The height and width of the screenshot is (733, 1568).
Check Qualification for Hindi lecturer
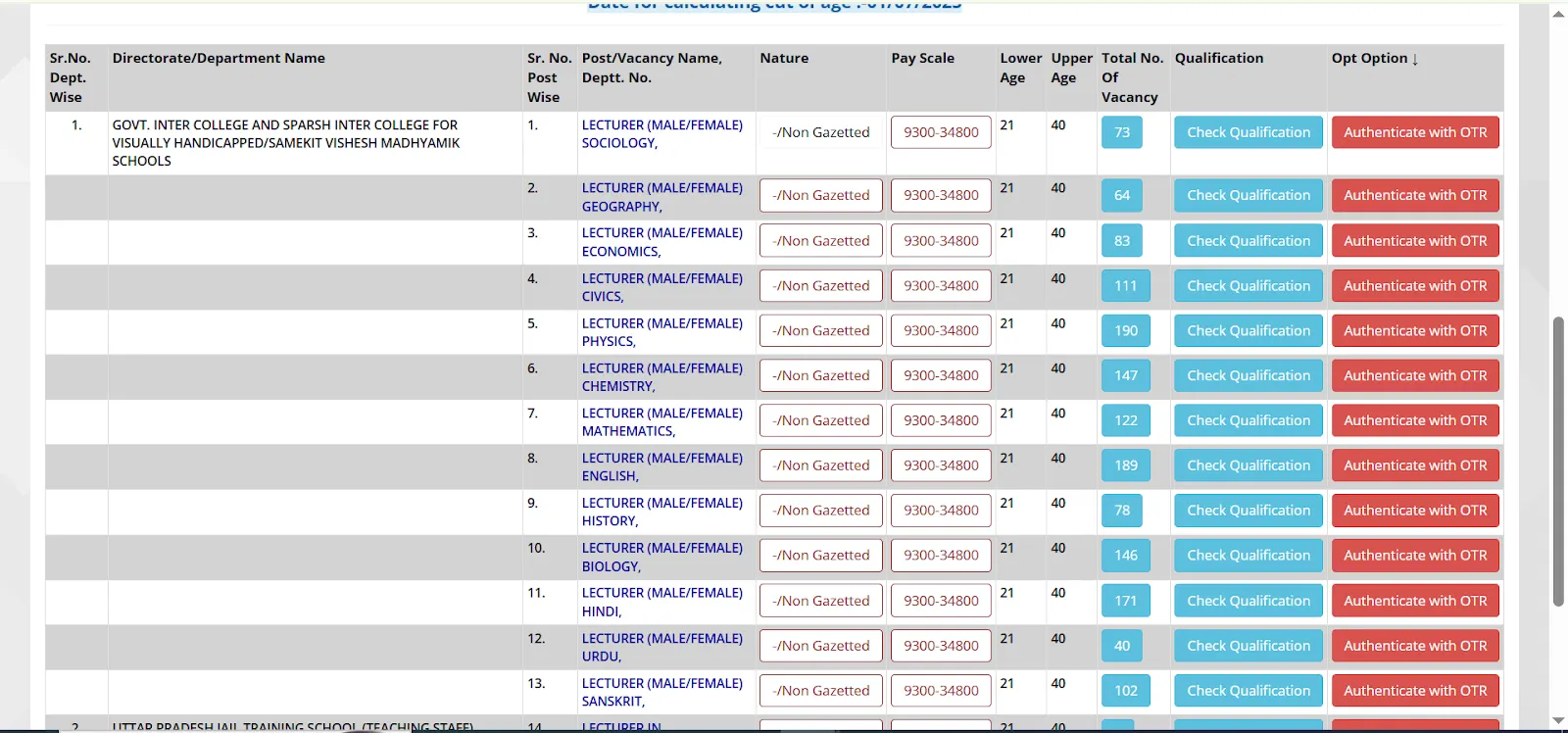pyautogui.click(x=1248, y=601)
